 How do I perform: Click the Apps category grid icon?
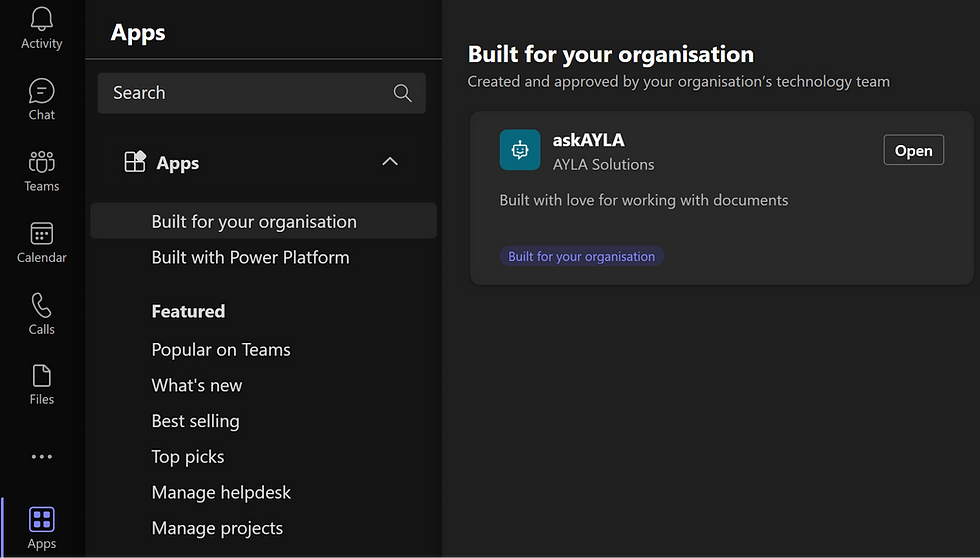[135, 161]
